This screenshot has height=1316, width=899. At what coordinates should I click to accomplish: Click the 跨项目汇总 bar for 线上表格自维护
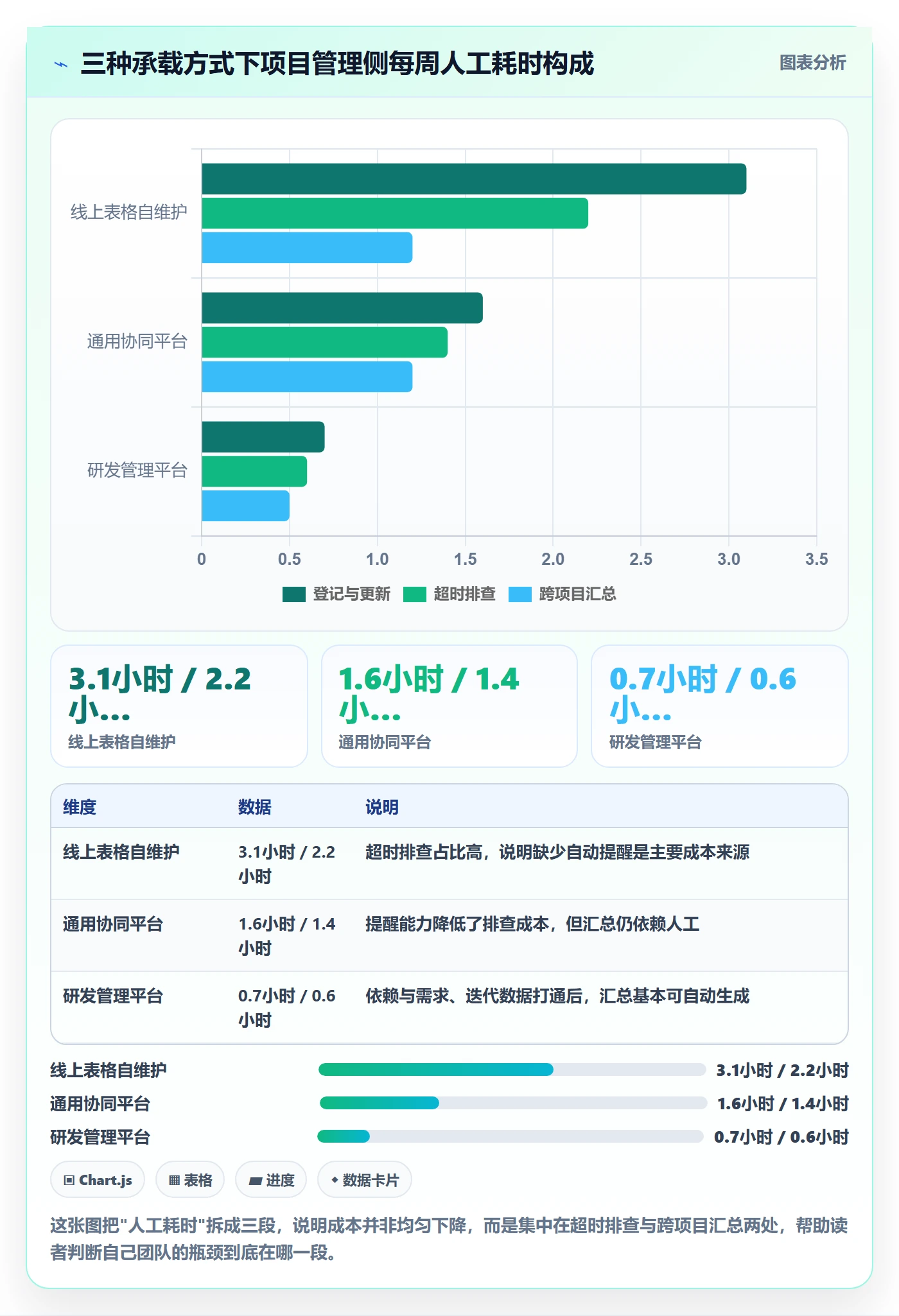(x=307, y=248)
